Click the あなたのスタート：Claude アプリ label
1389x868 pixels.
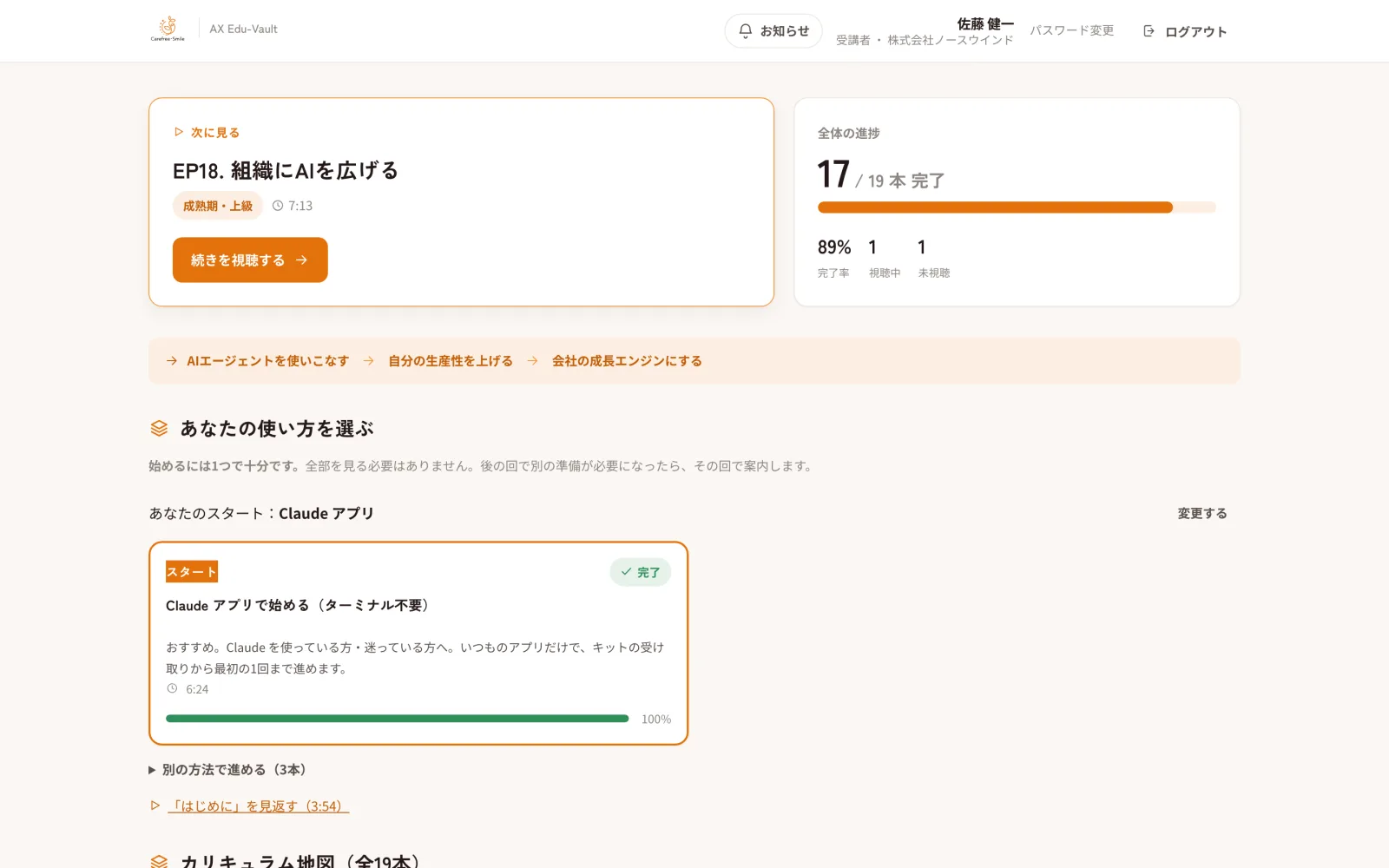pyautogui.click(x=261, y=513)
